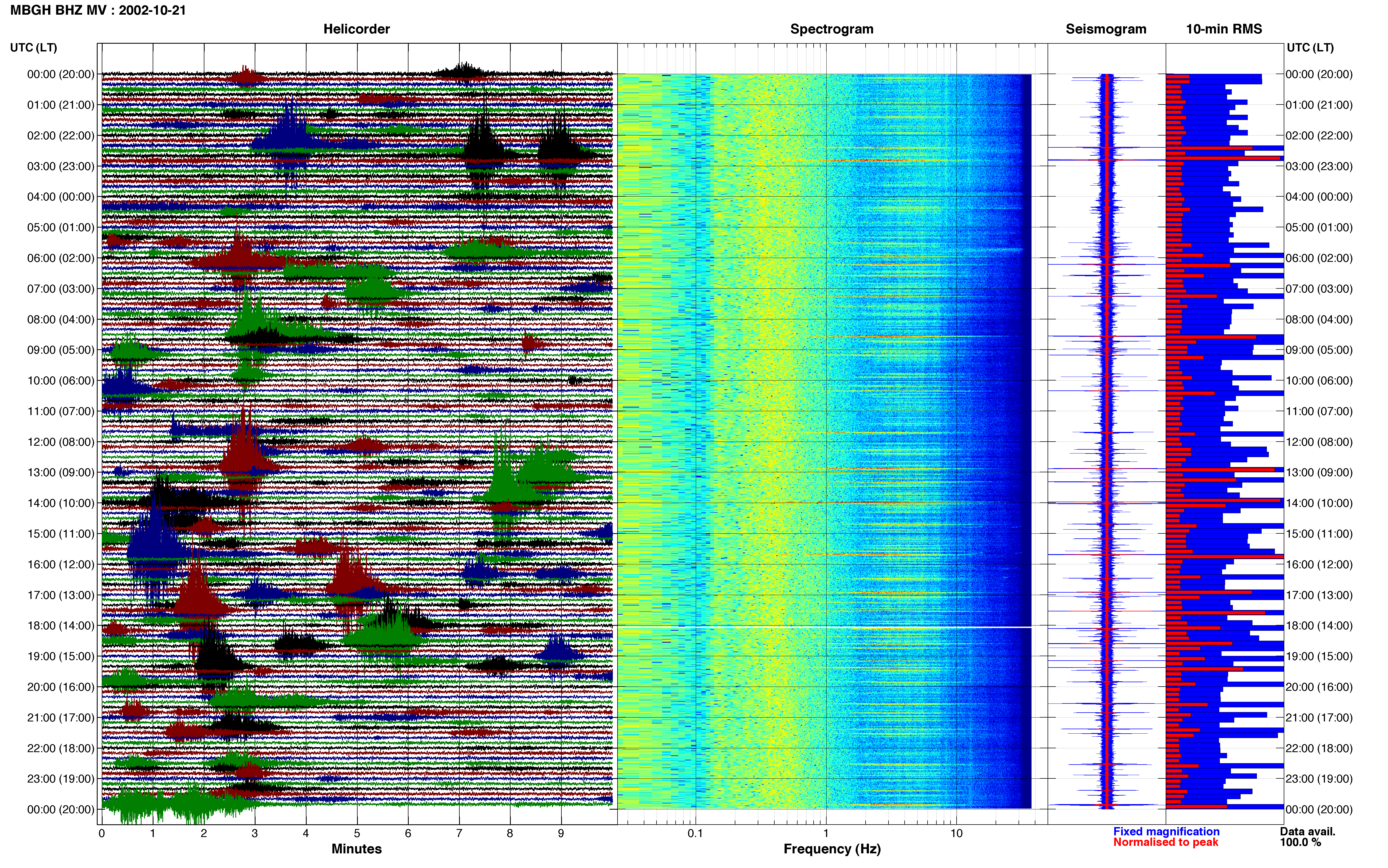This screenshot has width=1388, height=868.
Task: Click left time label 10:00 (06:00)
Action: [61, 380]
